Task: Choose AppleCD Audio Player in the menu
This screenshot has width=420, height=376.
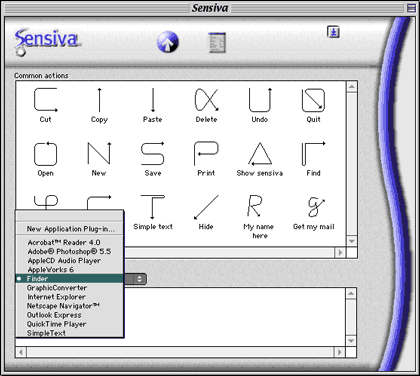Action: pos(70,260)
